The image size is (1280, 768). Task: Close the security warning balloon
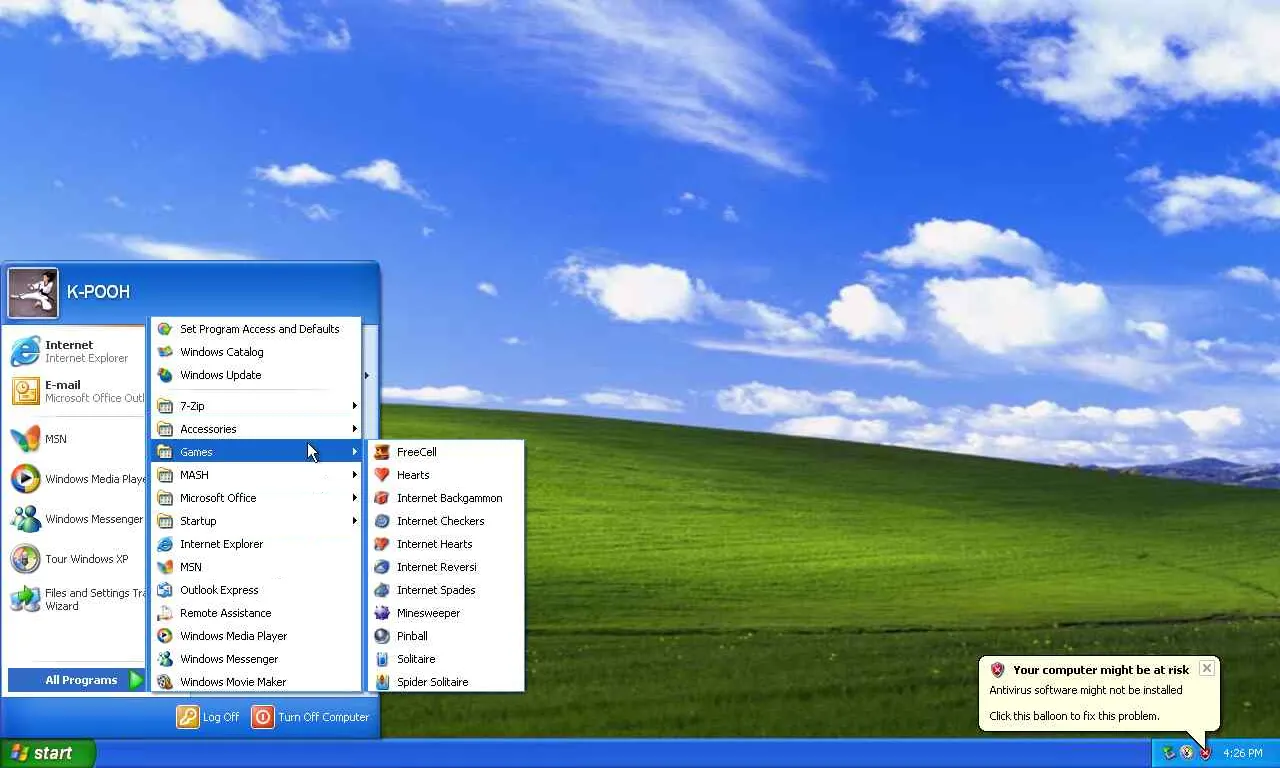1207,668
